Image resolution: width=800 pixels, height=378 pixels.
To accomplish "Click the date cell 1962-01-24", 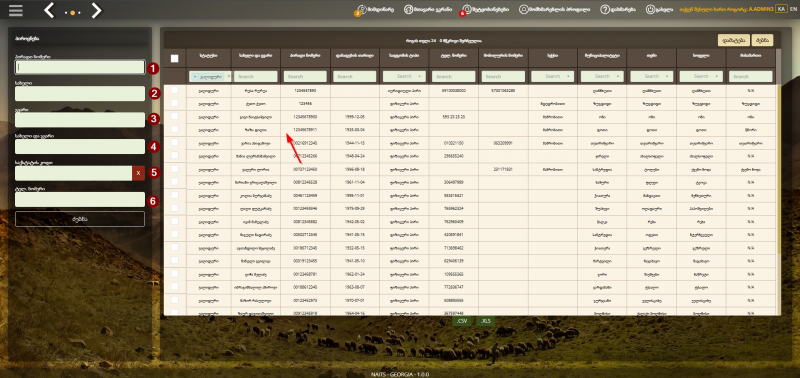I will click(x=355, y=274).
